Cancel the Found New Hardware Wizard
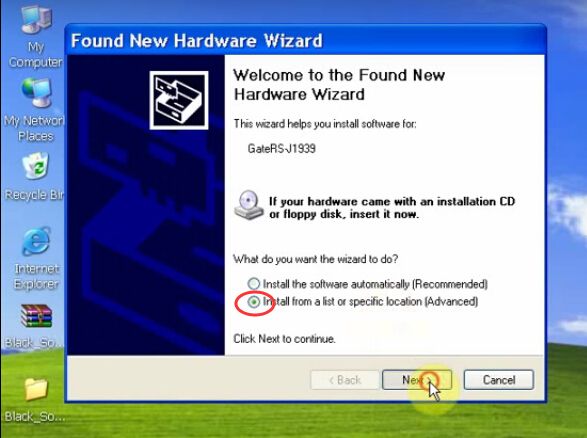 pos(499,380)
